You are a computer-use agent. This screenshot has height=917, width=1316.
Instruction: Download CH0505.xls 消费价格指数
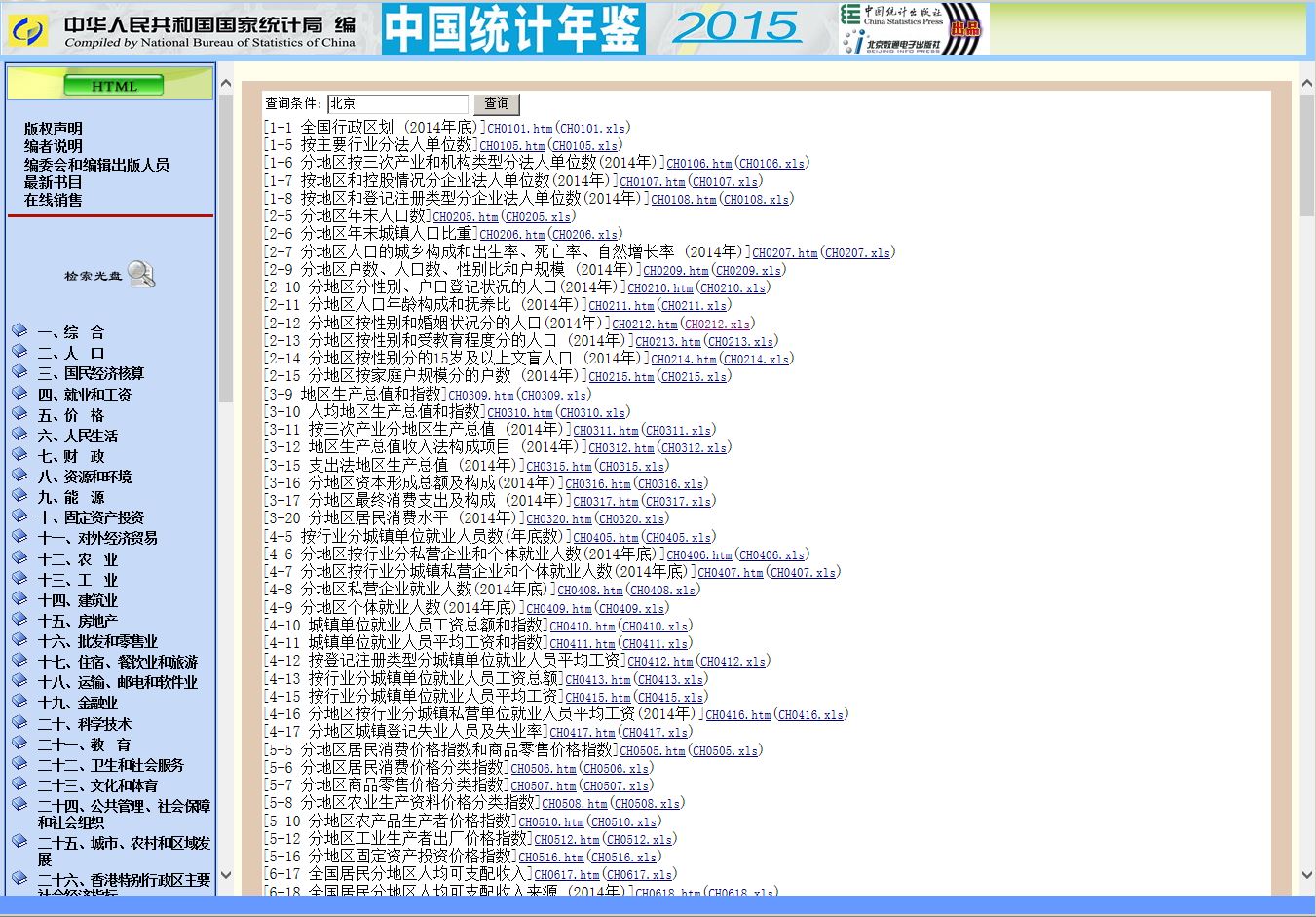(x=725, y=751)
